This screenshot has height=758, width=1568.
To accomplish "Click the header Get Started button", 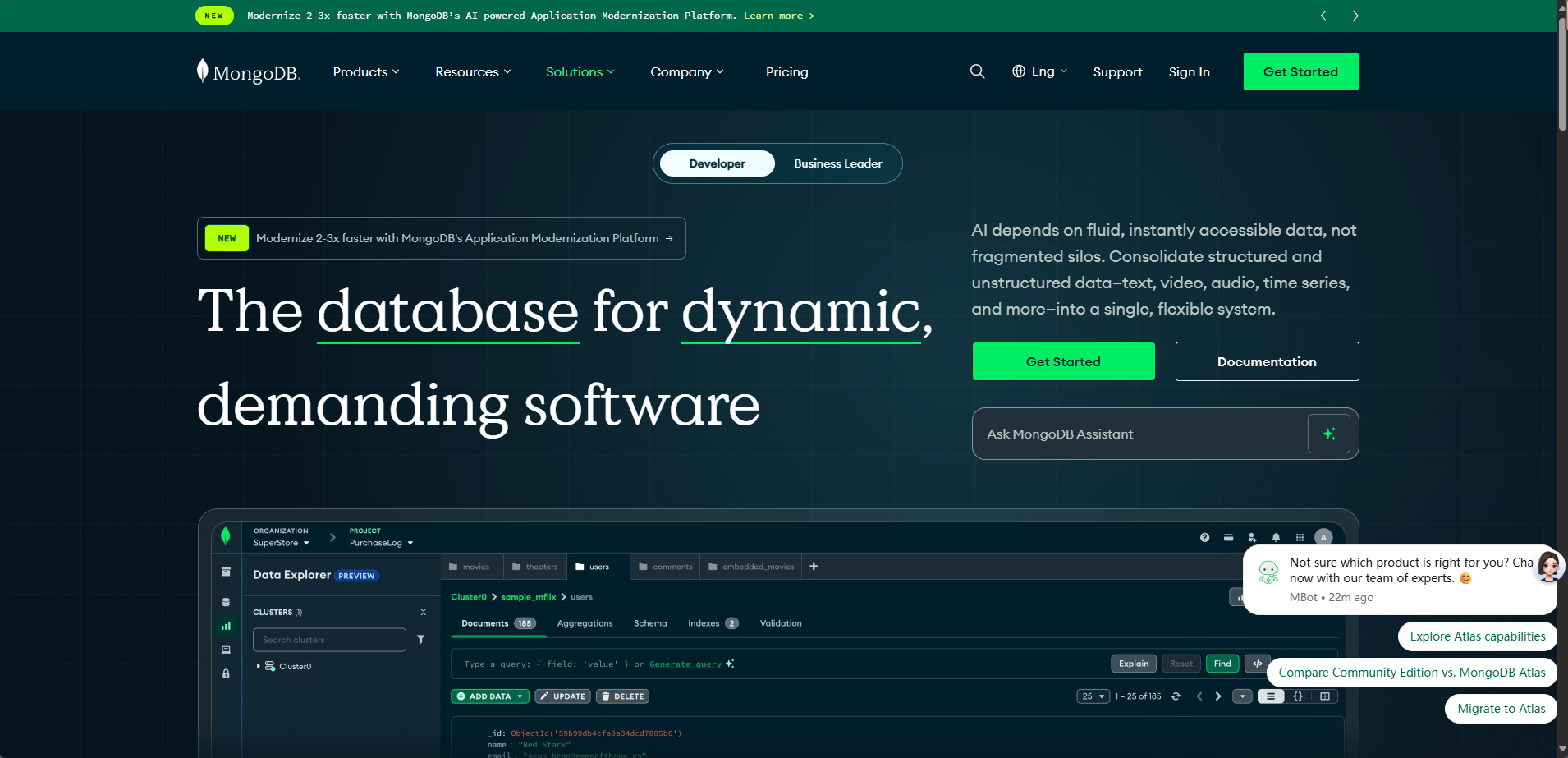I will [x=1300, y=71].
